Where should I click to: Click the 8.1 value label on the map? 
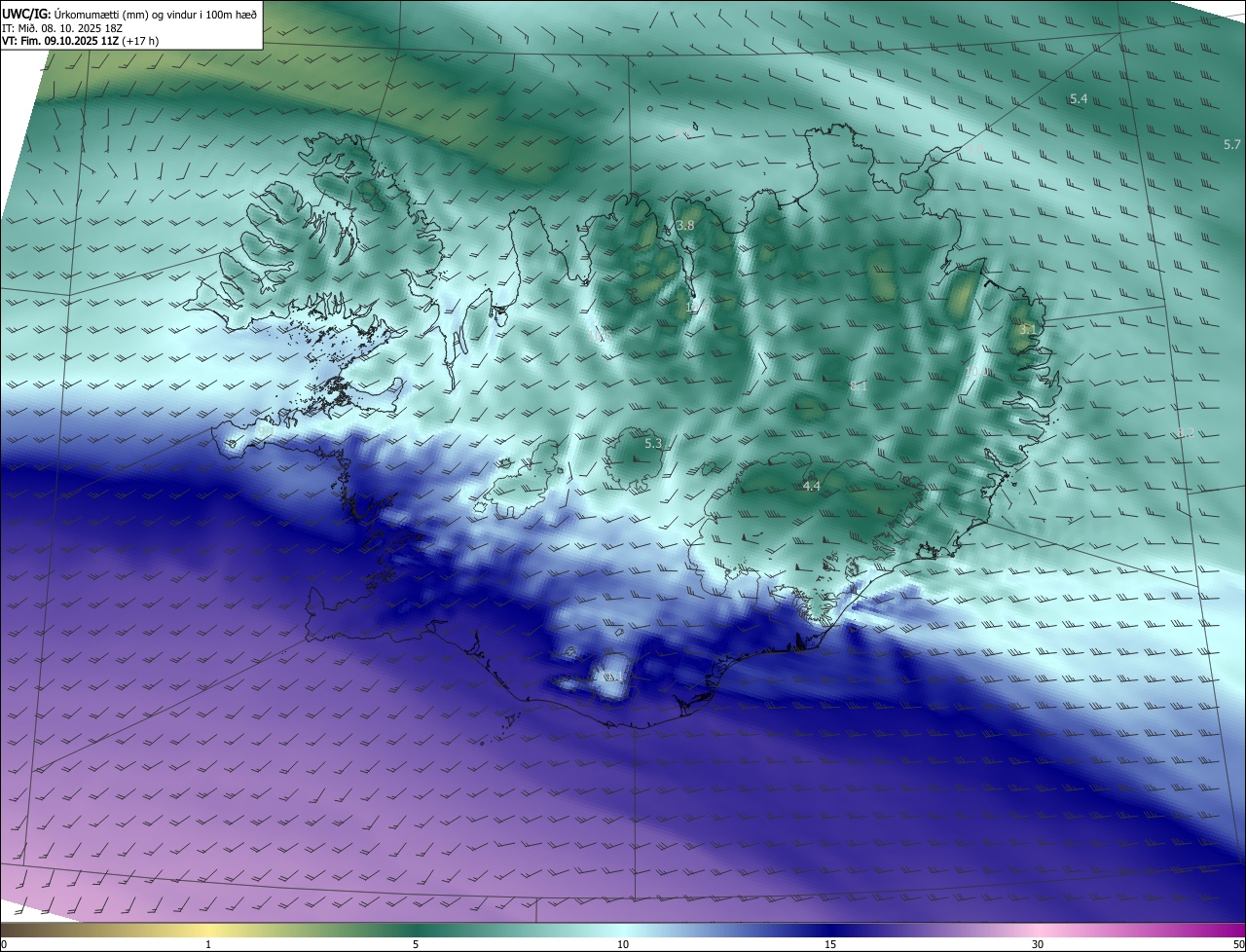[x=858, y=386]
